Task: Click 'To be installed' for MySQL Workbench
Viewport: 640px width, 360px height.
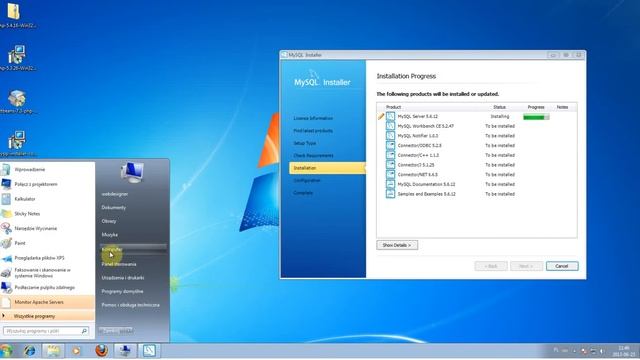Action: [500, 126]
